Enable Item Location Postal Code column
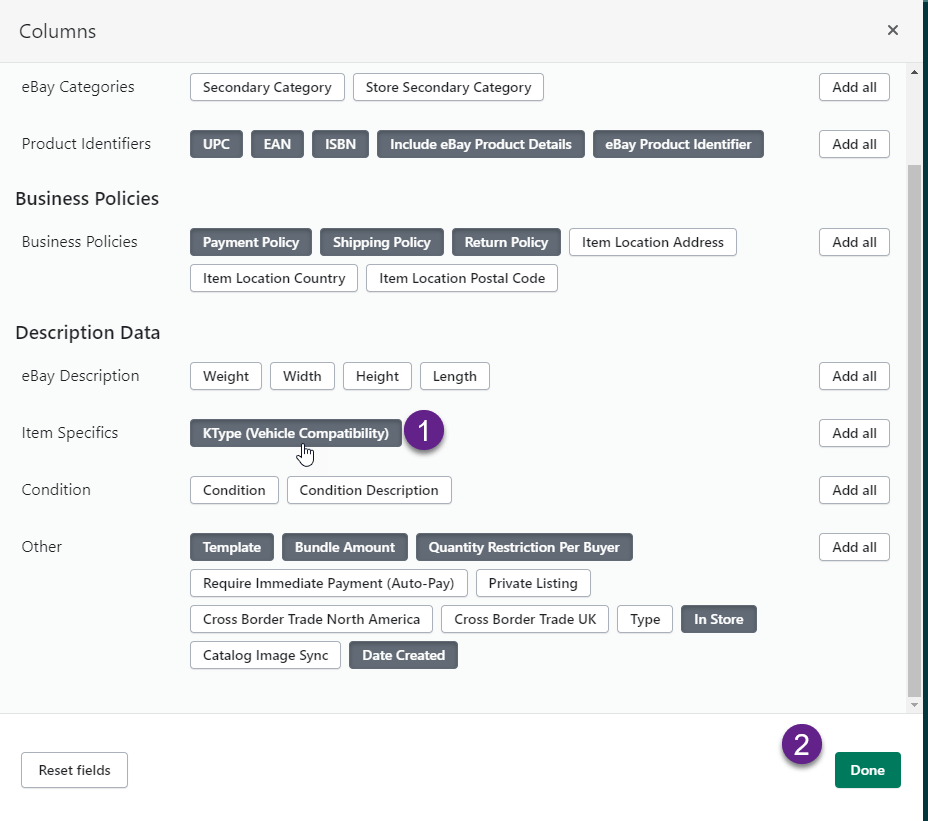The height and width of the screenshot is (821, 928). [462, 278]
